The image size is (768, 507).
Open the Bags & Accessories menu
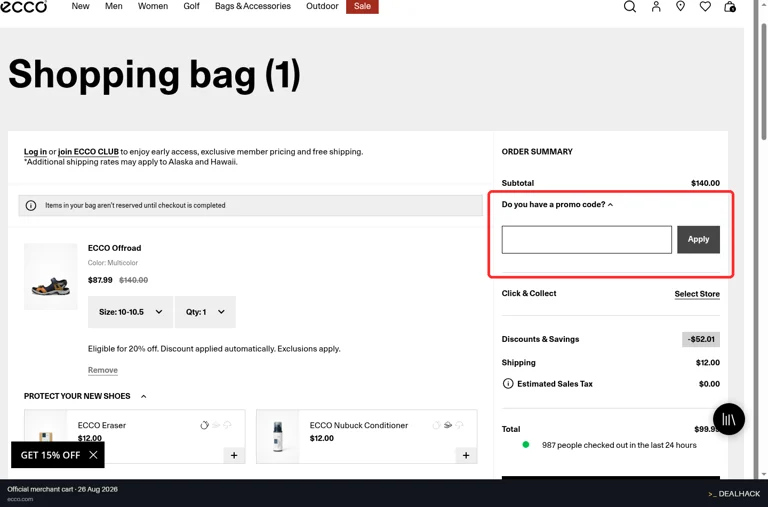pos(253,6)
